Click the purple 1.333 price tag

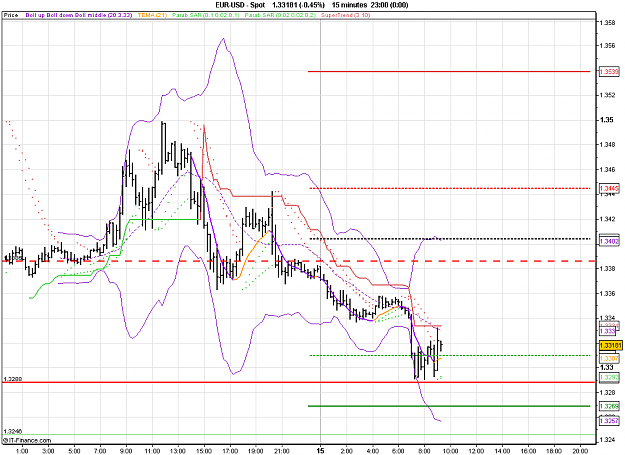pyautogui.click(x=608, y=331)
